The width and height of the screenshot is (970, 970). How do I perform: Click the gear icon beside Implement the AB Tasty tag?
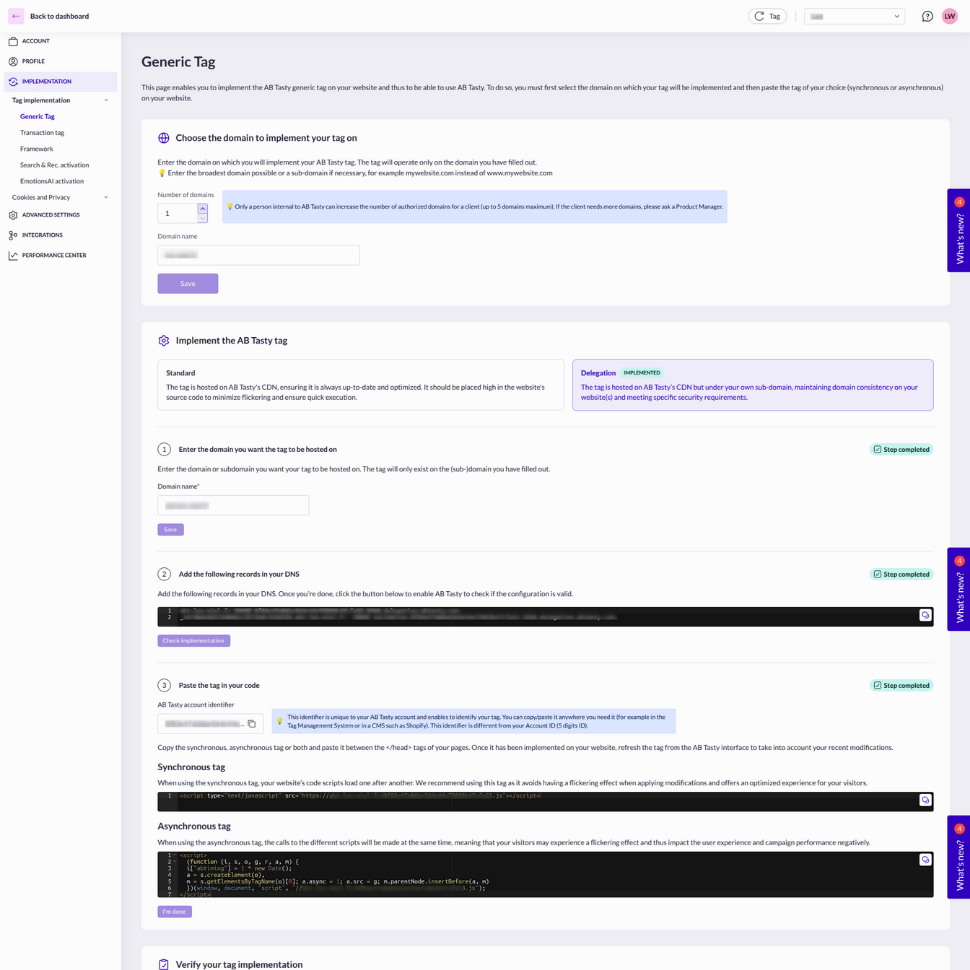[163, 341]
